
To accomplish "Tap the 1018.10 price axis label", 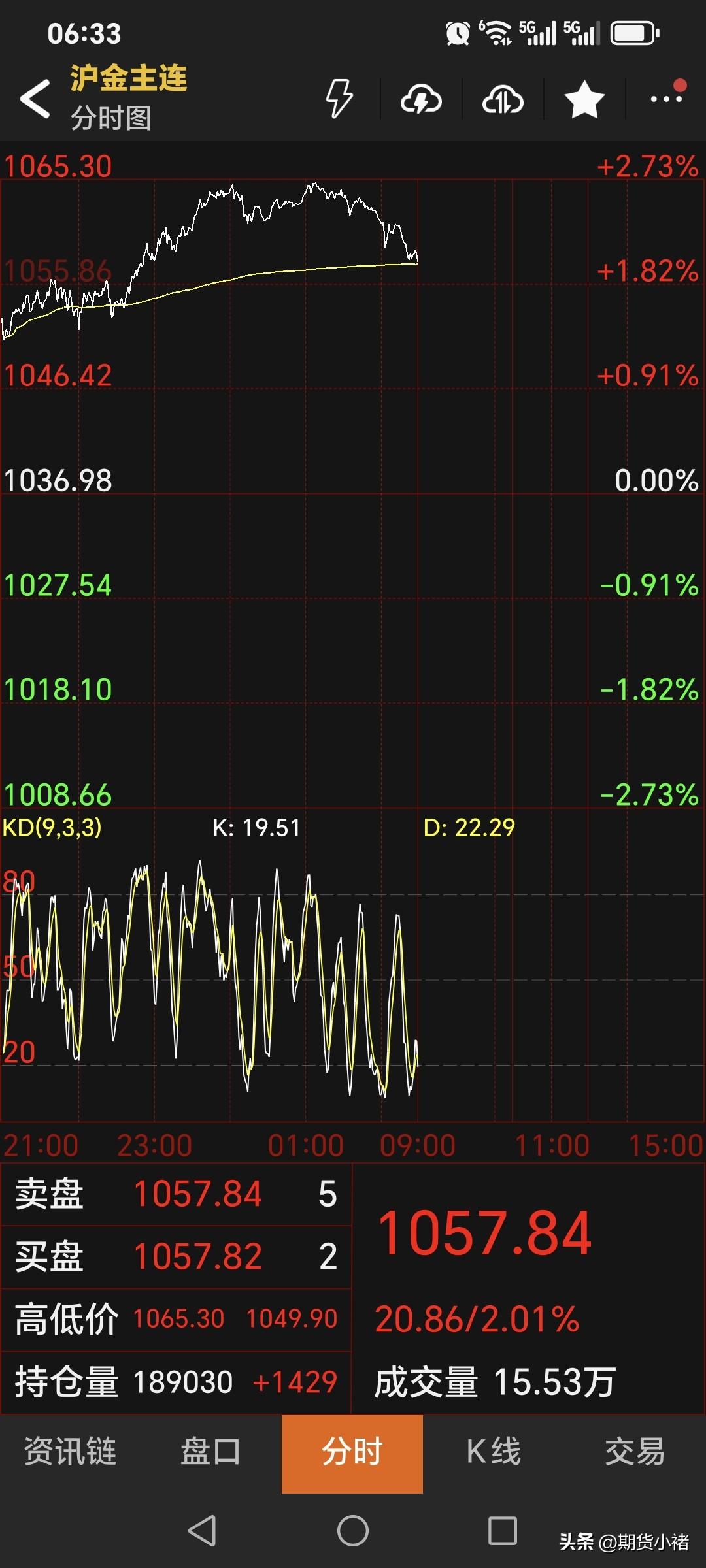I will 58,690.
